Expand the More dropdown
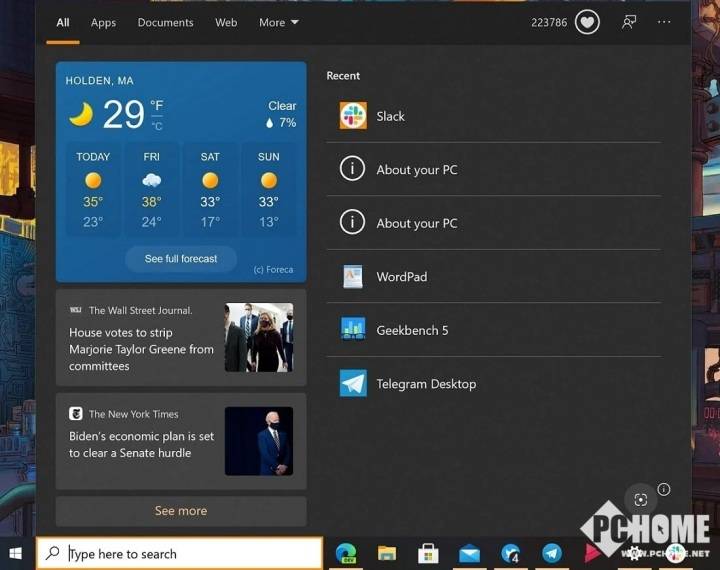This screenshot has height=570, width=720. (x=278, y=23)
